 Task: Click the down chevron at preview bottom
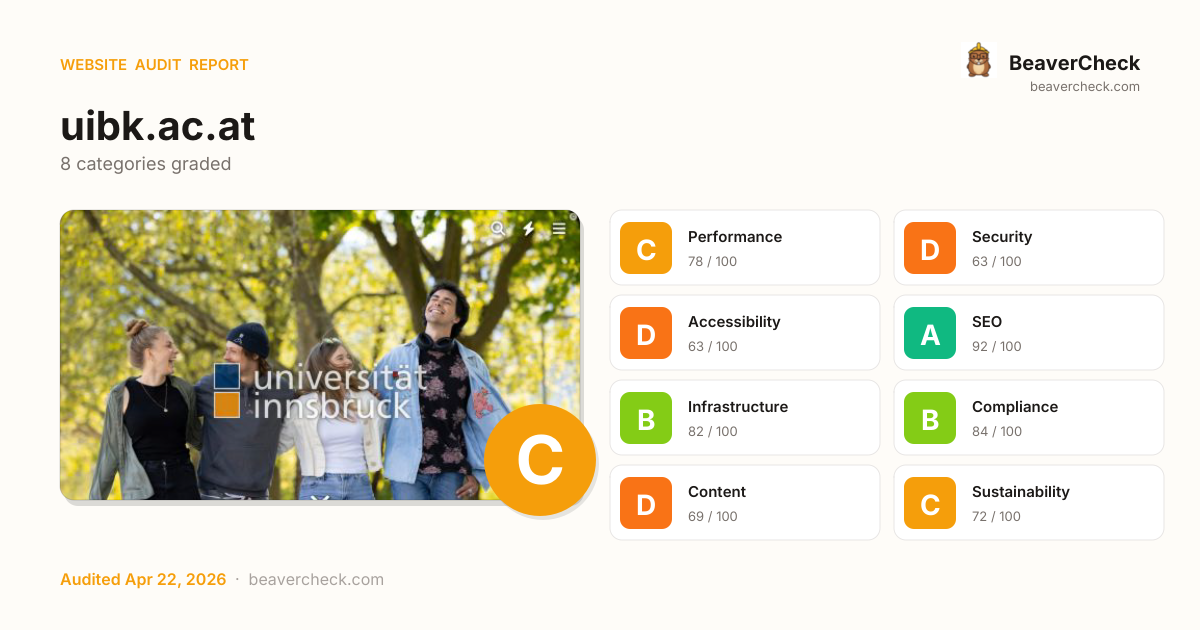[320, 497]
